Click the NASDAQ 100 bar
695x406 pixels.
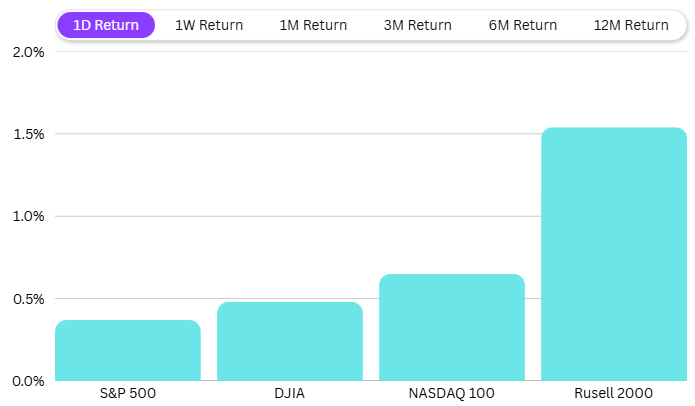coord(452,327)
